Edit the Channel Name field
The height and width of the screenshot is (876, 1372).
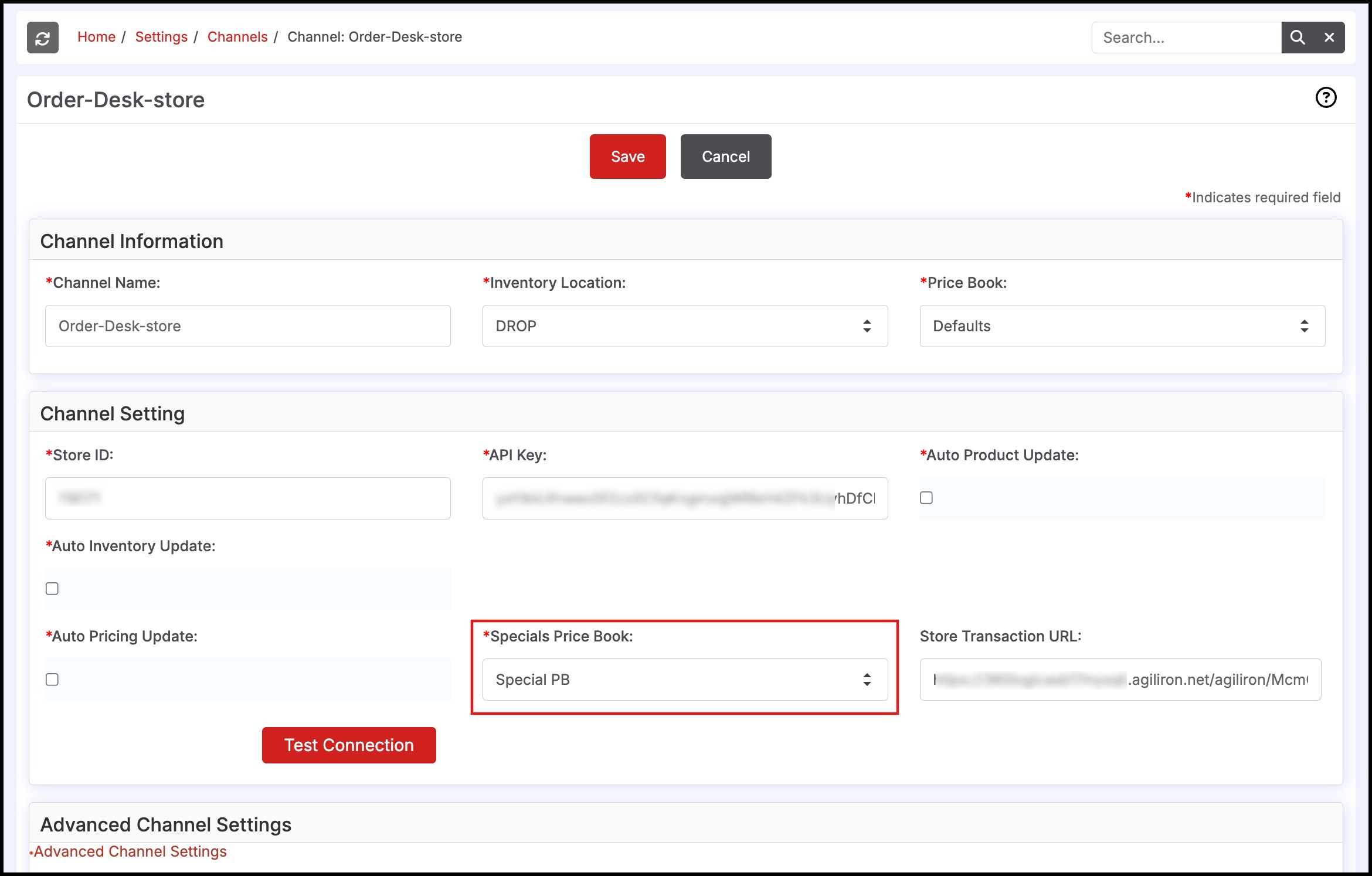[x=248, y=326]
